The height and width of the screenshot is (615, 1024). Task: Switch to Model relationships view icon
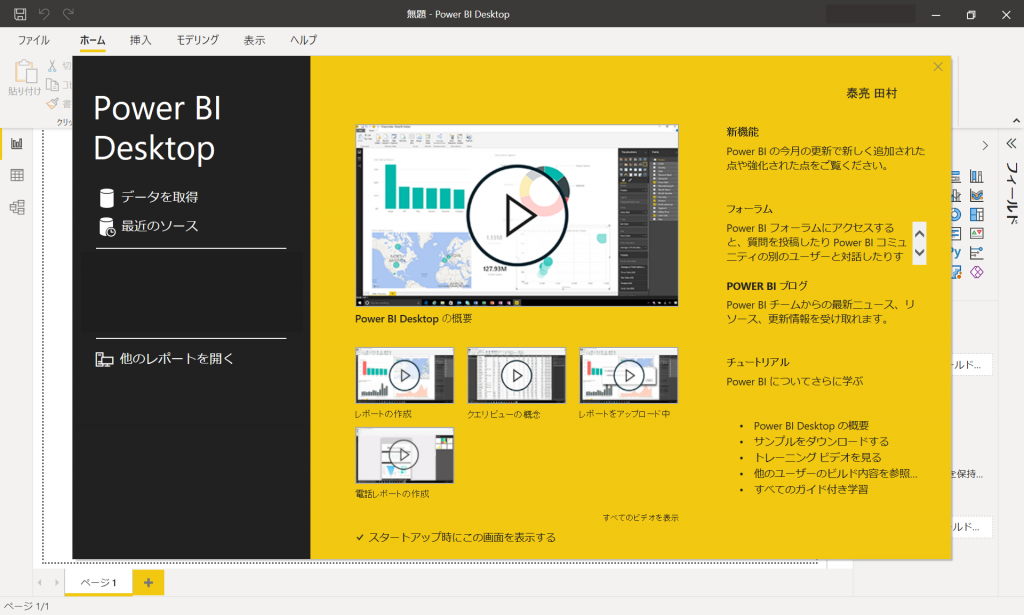[x=17, y=208]
